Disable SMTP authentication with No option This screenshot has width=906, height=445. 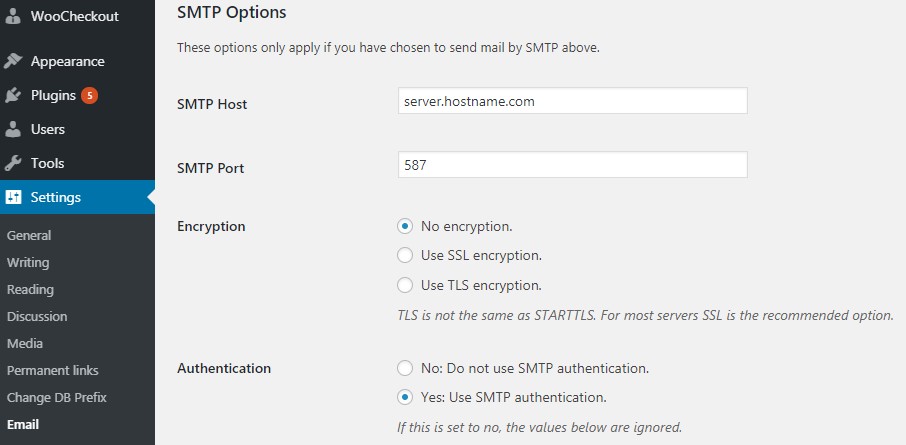[405, 368]
